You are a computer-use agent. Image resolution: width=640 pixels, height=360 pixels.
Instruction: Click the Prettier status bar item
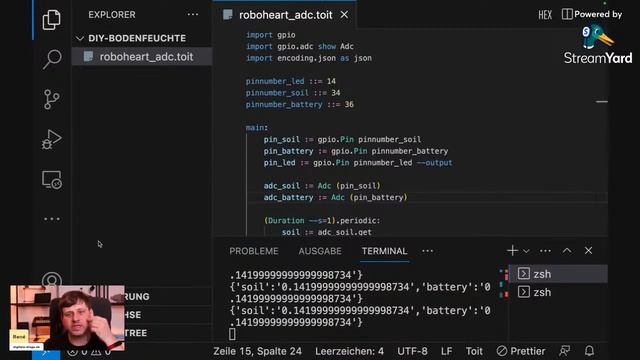point(521,351)
